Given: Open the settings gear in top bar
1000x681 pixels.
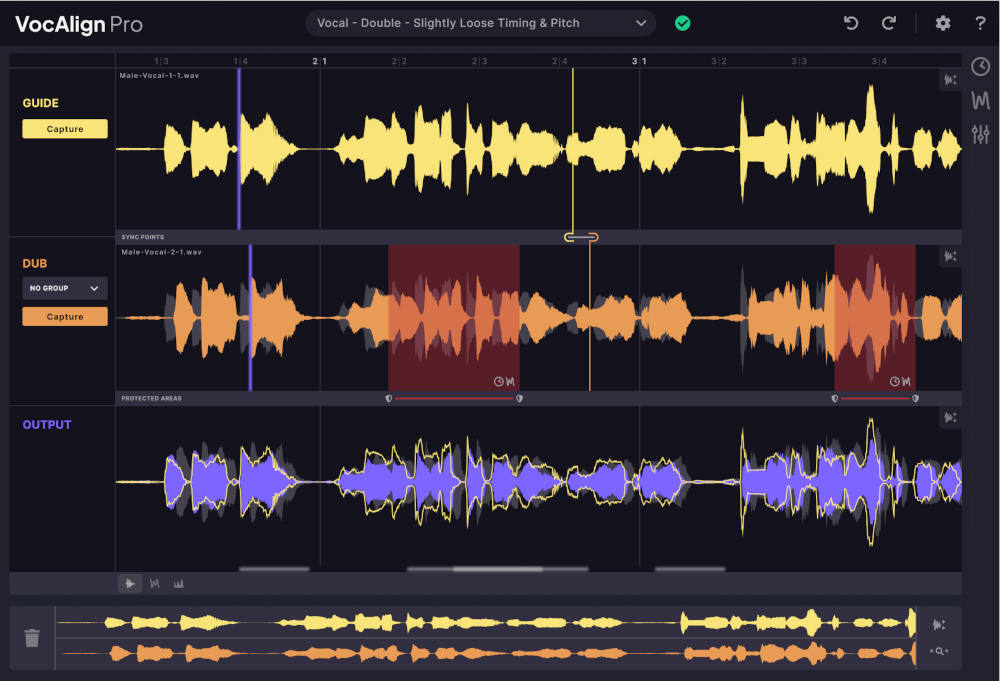Looking at the screenshot, I should pyautogui.click(x=942, y=22).
